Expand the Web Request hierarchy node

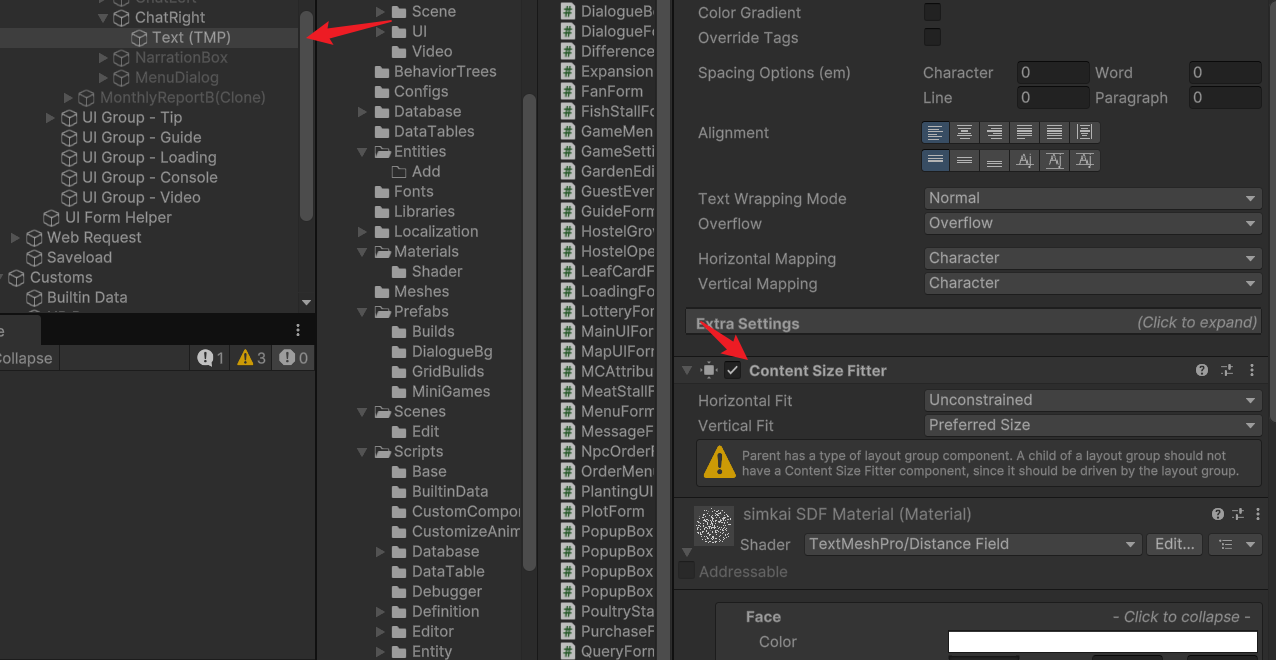click(15, 237)
